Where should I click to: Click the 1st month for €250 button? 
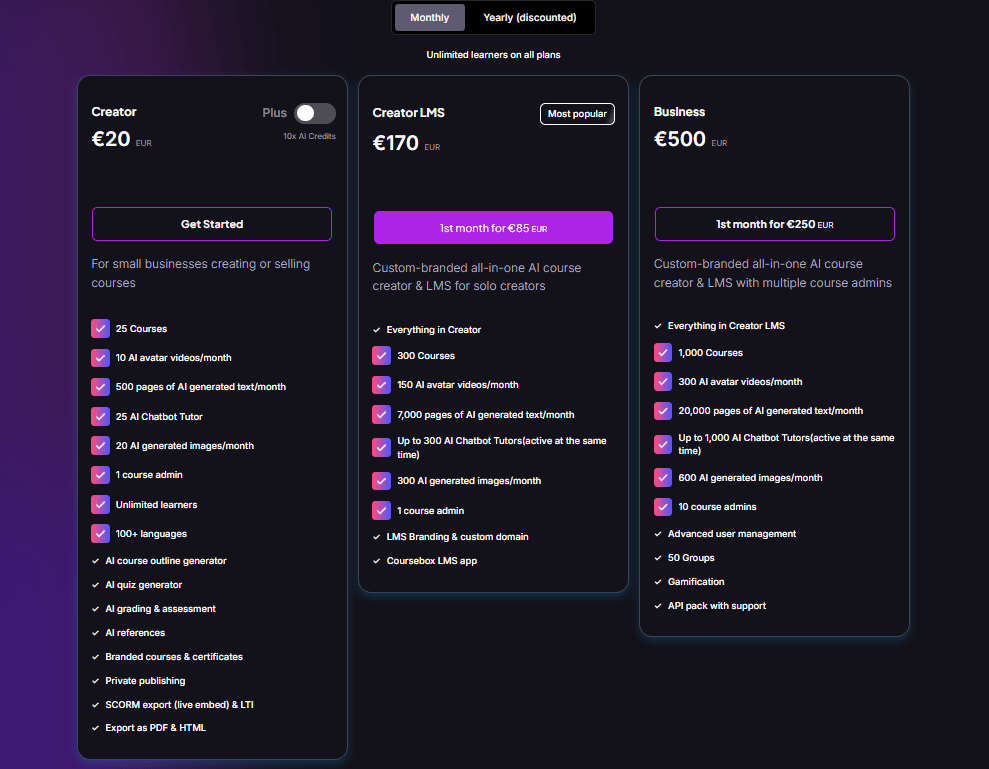[774, 223]
